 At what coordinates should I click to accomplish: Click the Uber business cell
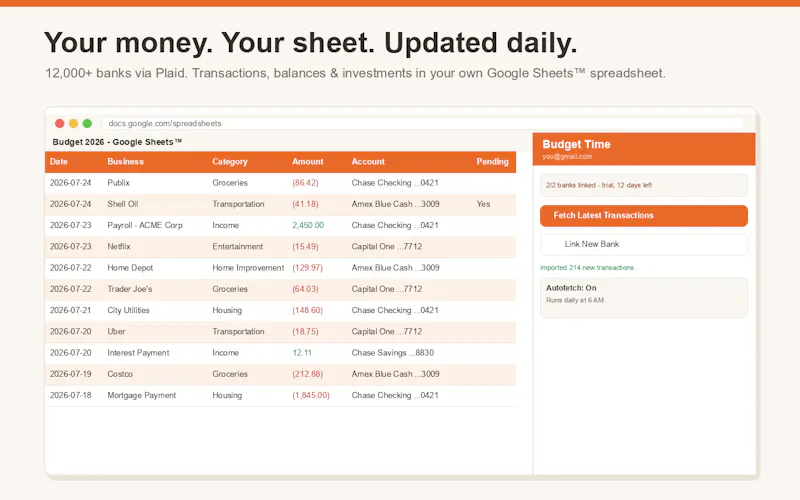(x=116, y=332)
